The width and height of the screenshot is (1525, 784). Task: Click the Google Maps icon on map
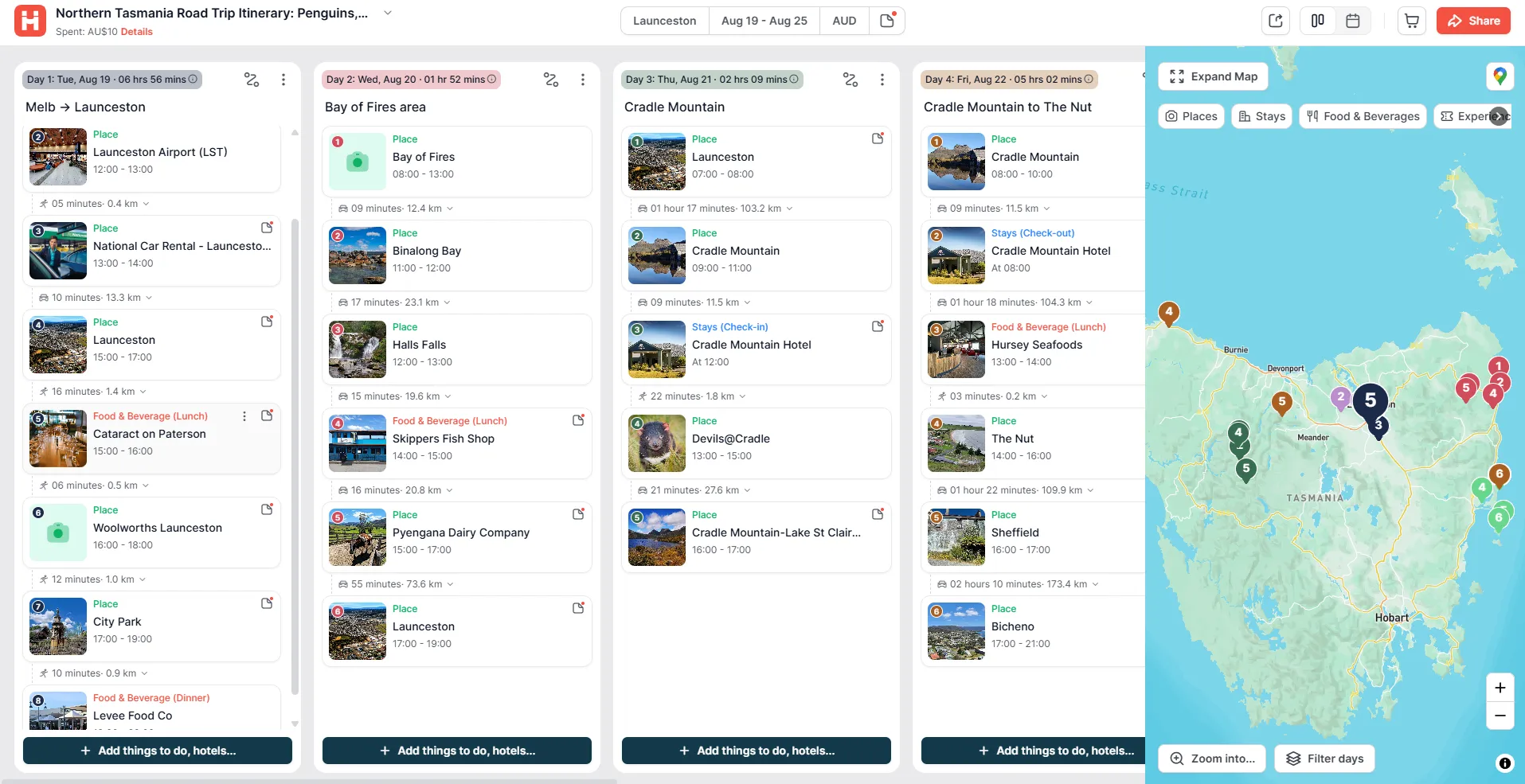tap(1500, 76)
